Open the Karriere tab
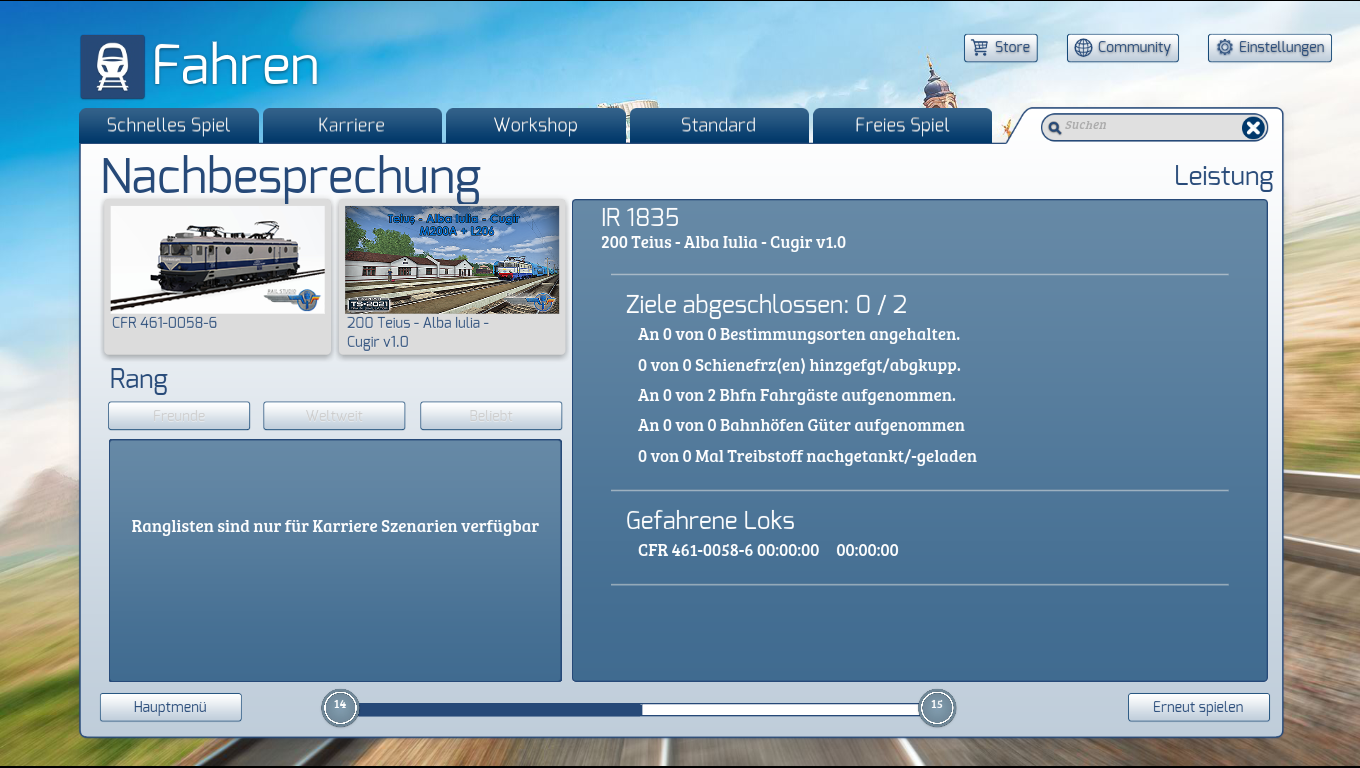The width and height of the screenshot is (1360, 768). point(352,126)
